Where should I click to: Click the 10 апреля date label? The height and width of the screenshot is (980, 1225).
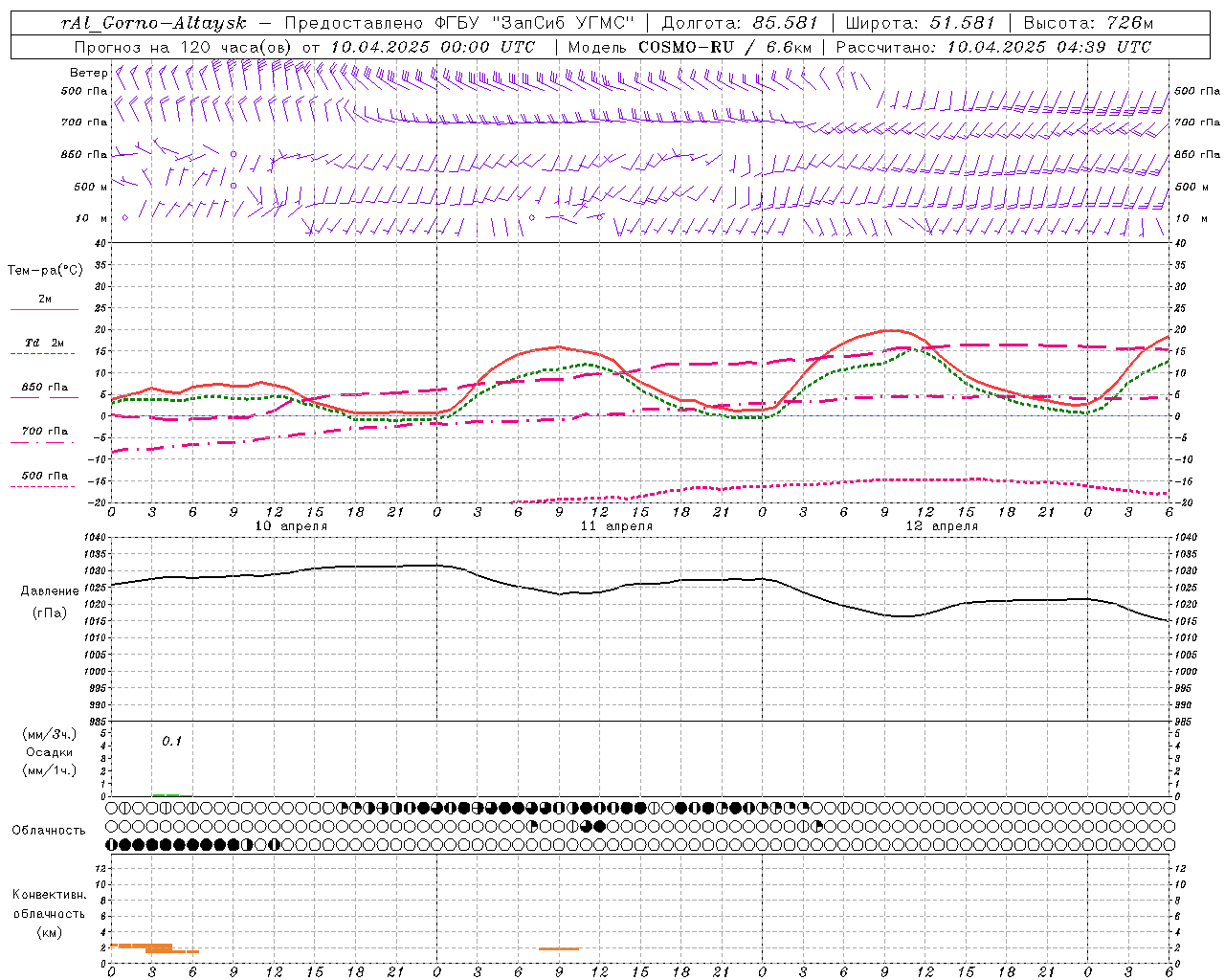point(291,526)
